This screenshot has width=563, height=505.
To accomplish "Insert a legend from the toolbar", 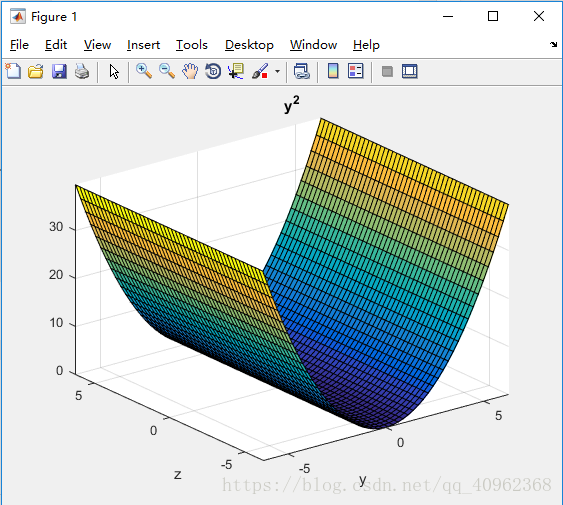I will 356,71.
